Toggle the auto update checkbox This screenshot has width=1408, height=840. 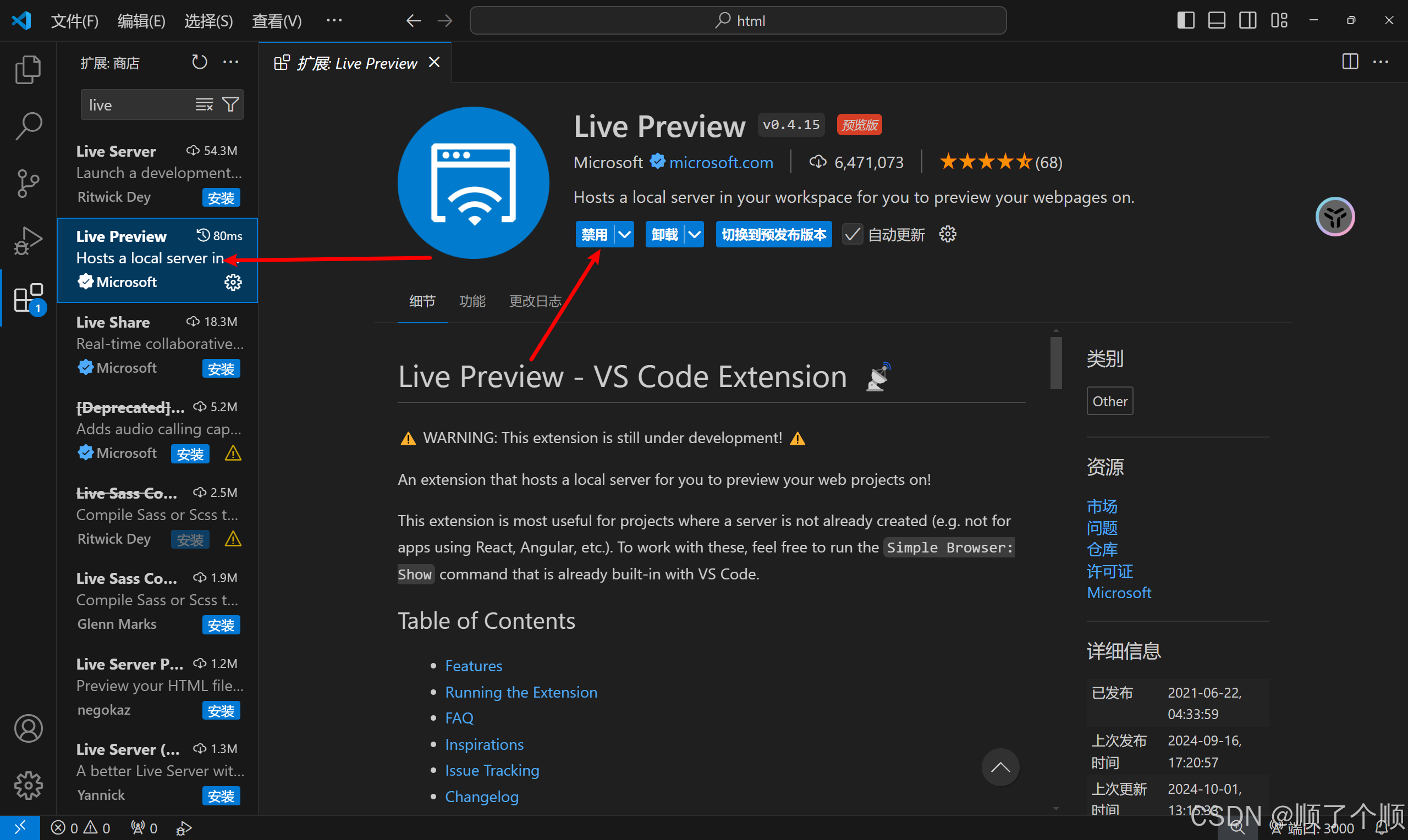pos(852,234)
